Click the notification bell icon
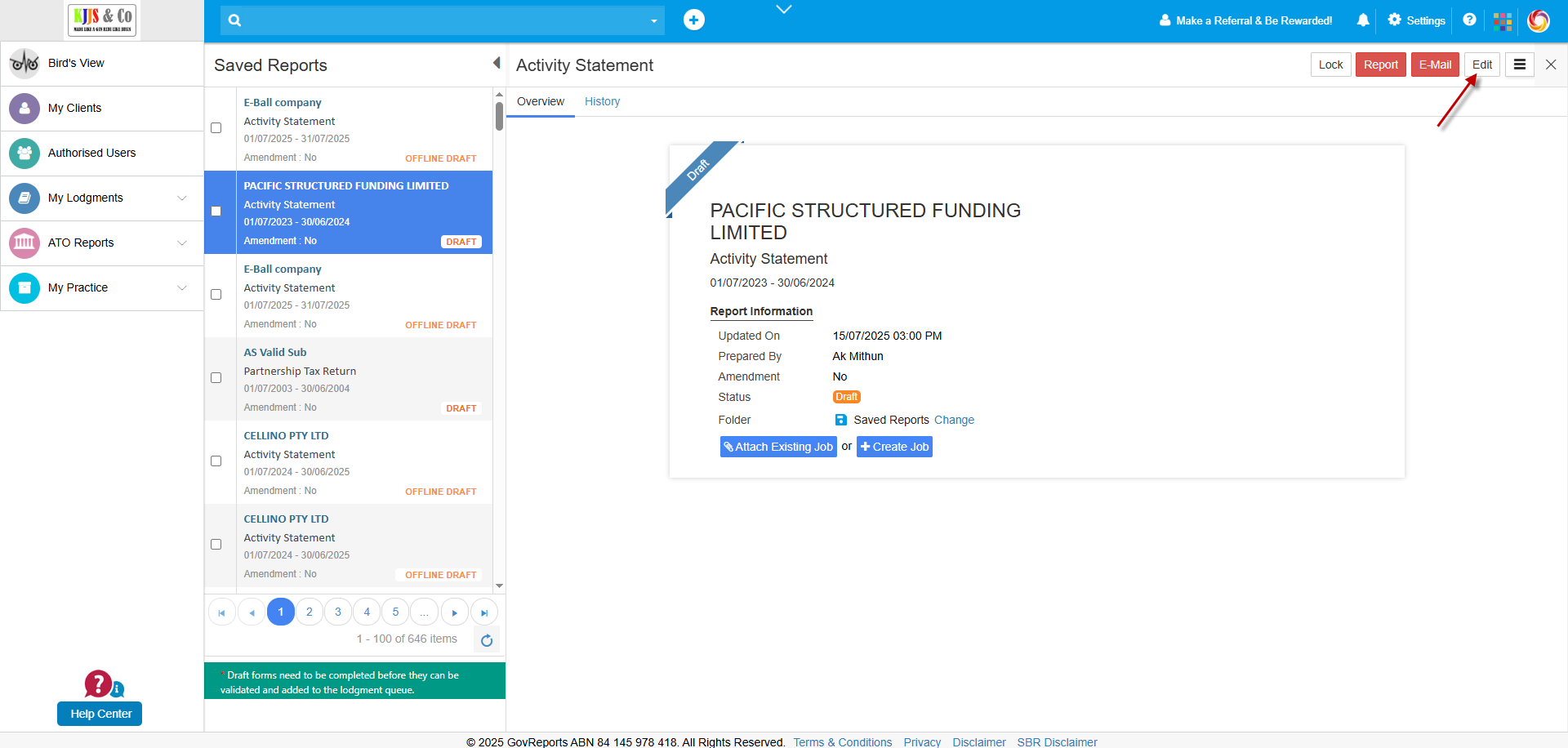 click(1363, 20)
